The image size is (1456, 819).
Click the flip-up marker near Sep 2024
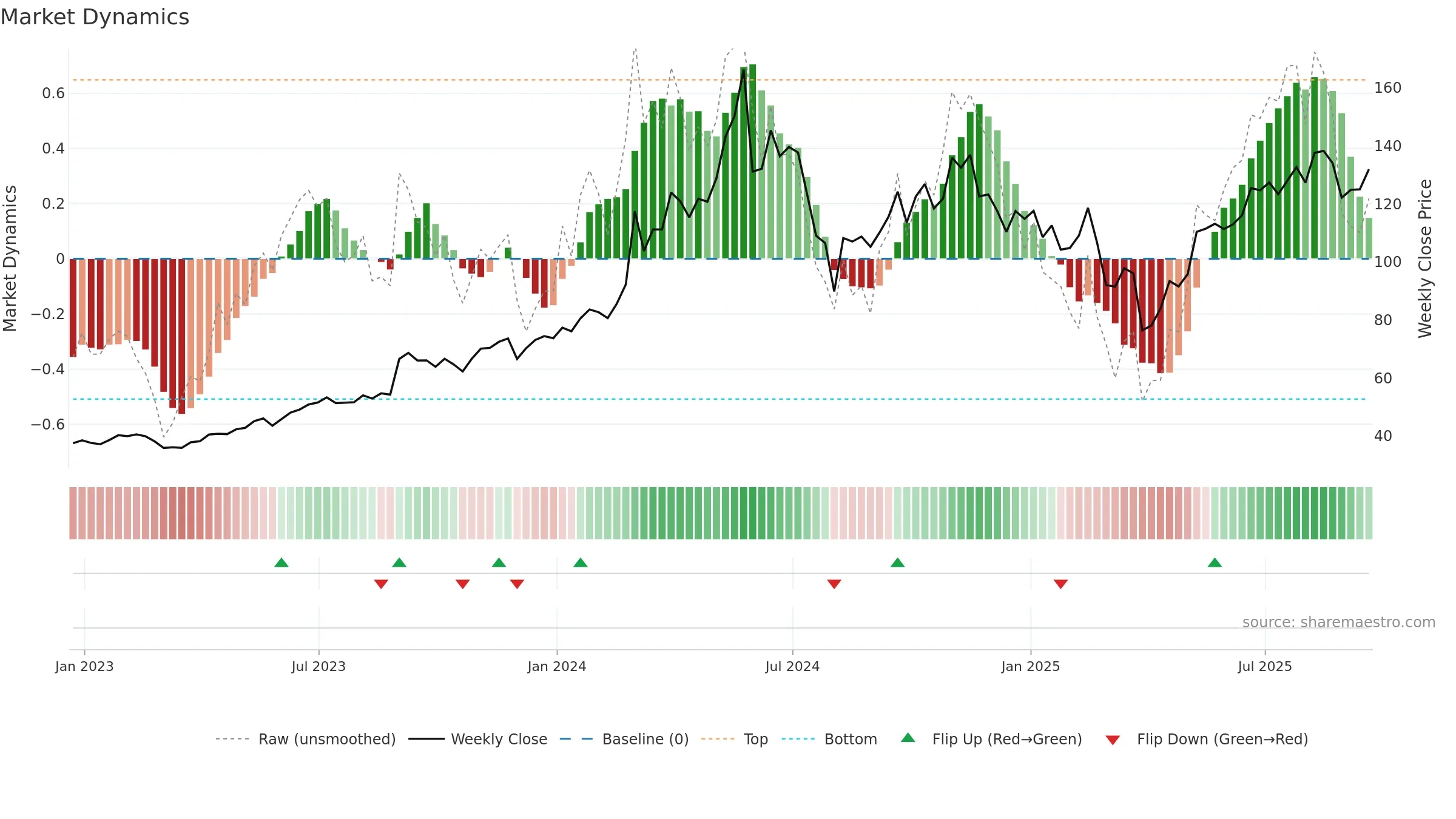point(898,562)
